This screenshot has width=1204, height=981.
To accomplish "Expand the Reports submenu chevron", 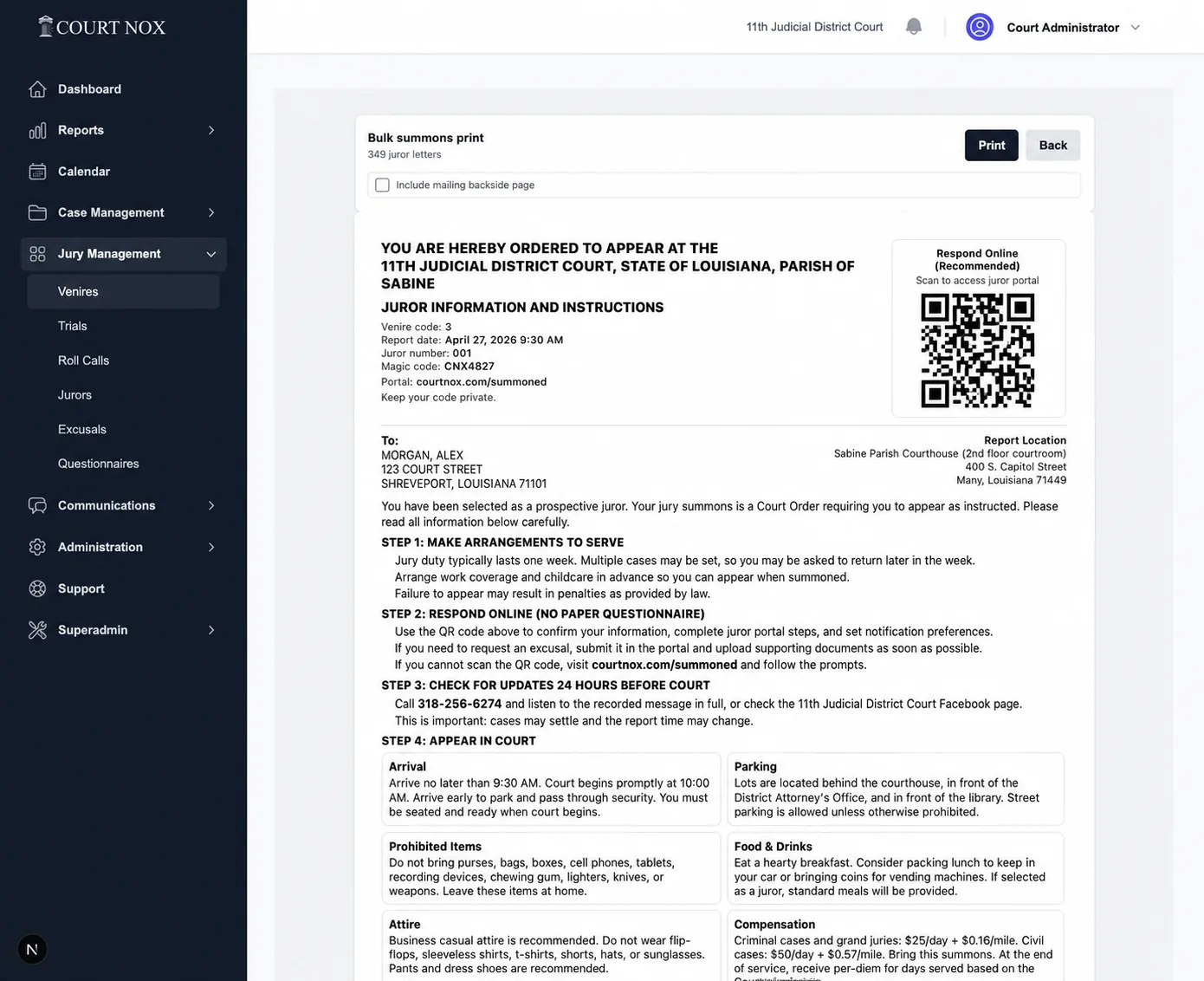I will pyautogui.click(x=210, y=130).
